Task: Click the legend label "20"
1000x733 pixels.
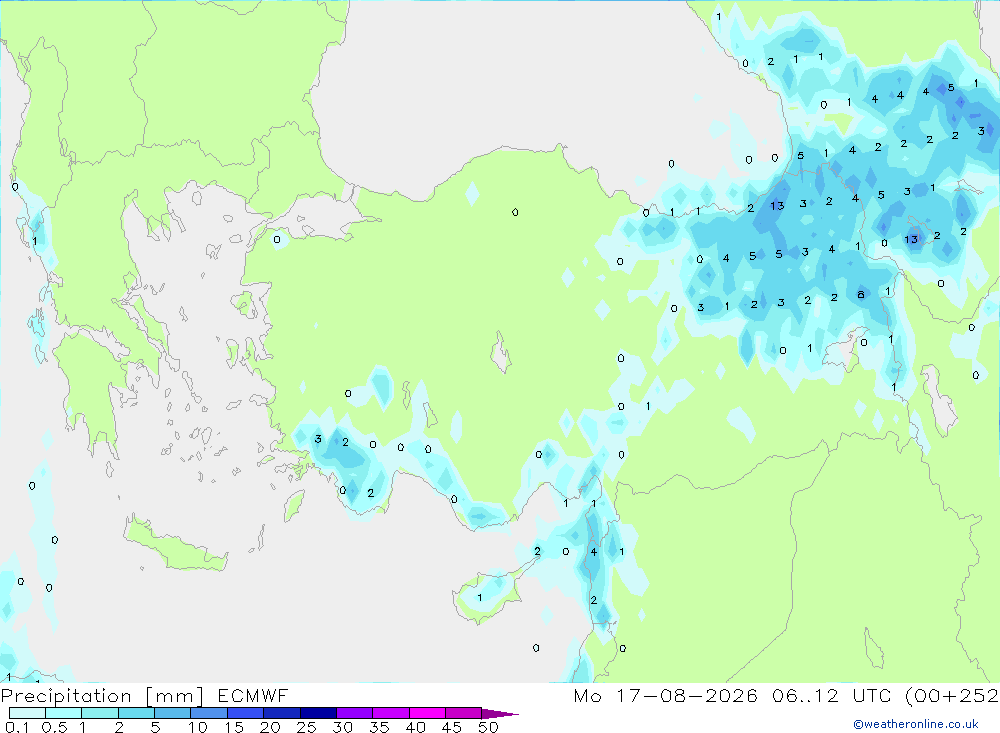Action: (x=270, y=727)
